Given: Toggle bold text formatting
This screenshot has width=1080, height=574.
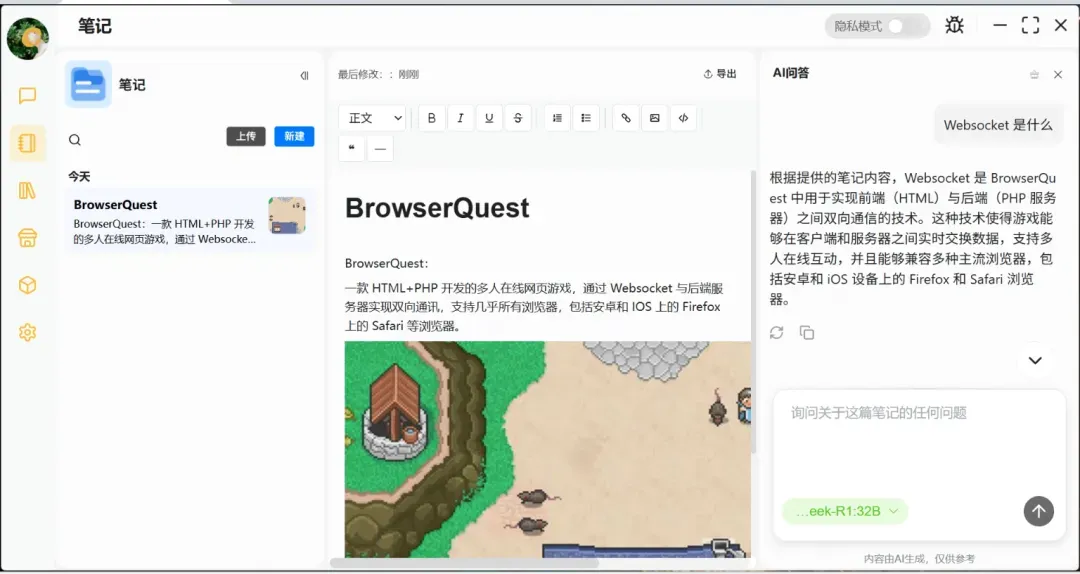Looking at the screenshot, I should click(432, 118).
